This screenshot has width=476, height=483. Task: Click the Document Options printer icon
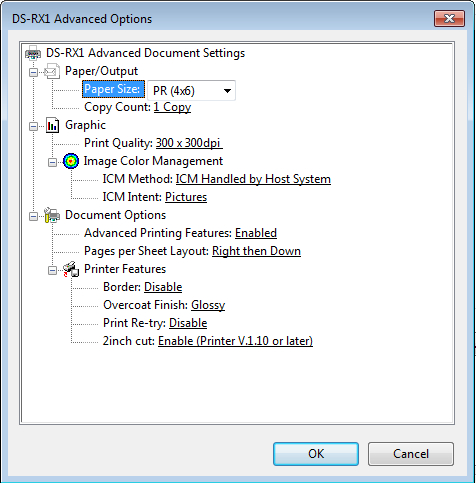tap(52, 215)
